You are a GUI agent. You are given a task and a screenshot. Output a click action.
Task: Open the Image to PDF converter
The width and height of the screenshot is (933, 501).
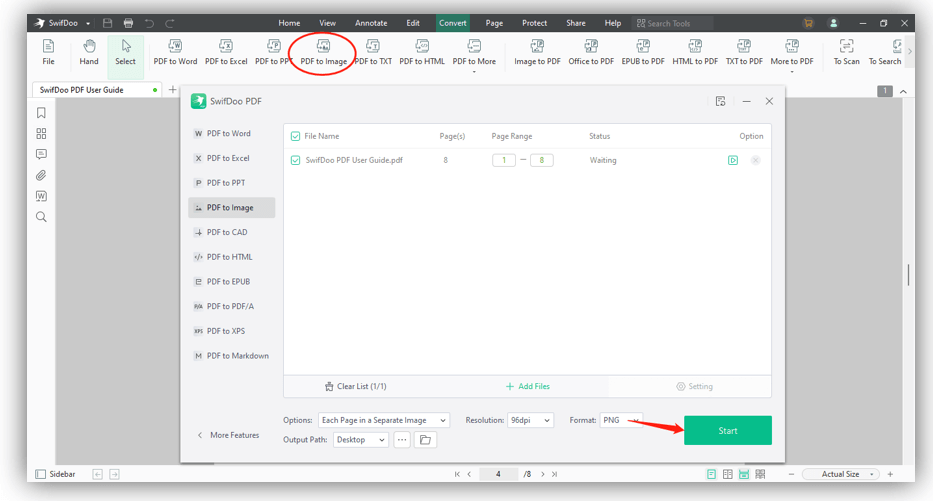tap(537, 52)
